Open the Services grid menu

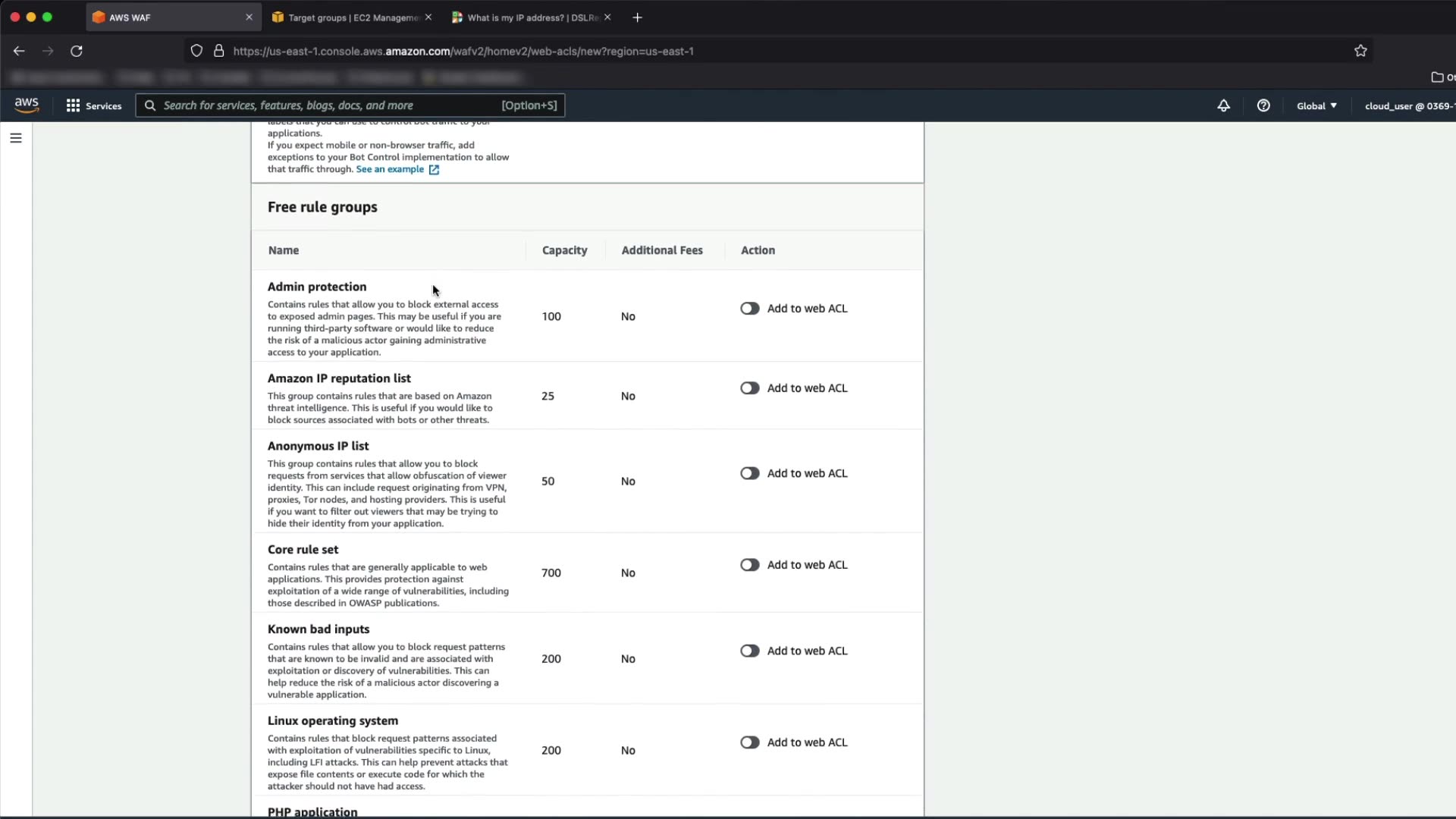(x=94, y=106)
